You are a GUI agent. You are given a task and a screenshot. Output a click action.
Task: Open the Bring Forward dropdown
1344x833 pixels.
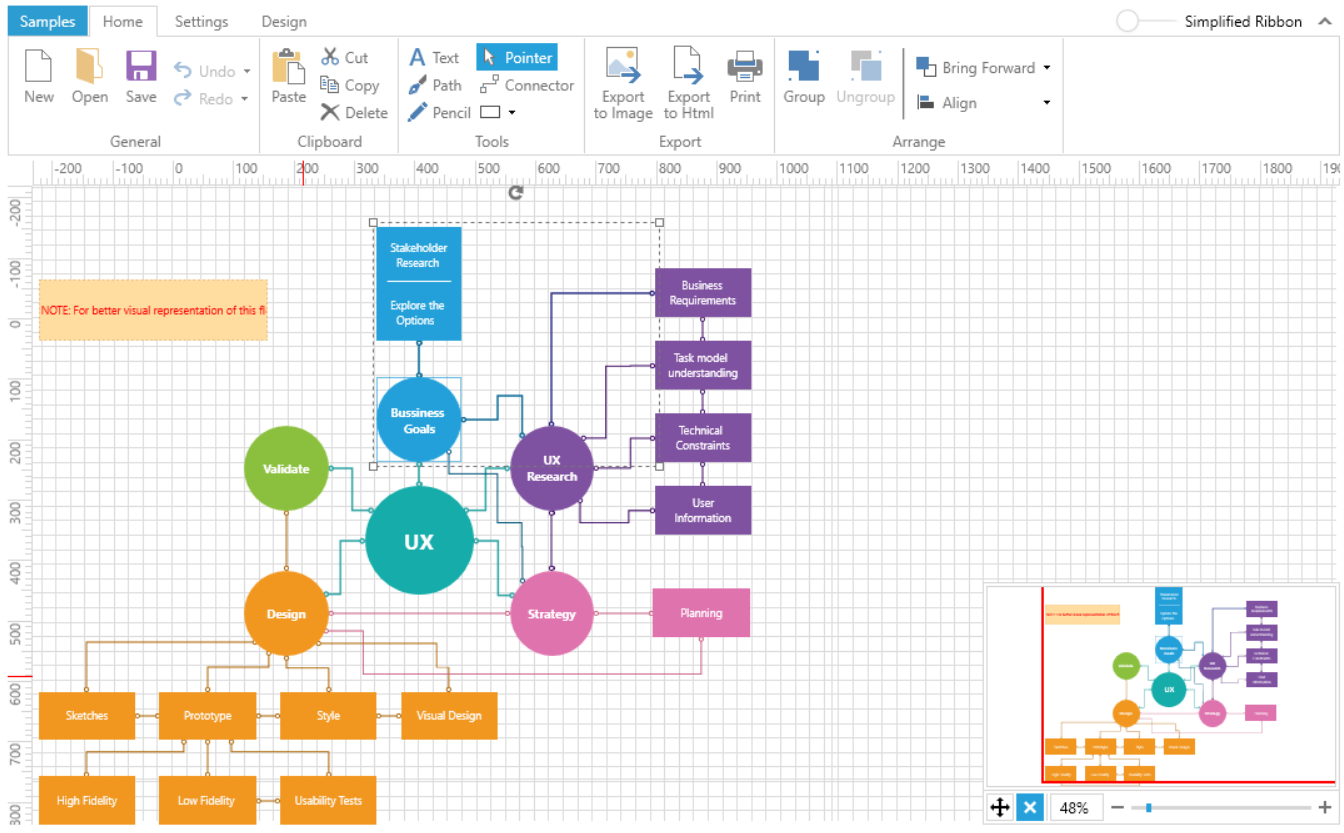[1048, 67]
